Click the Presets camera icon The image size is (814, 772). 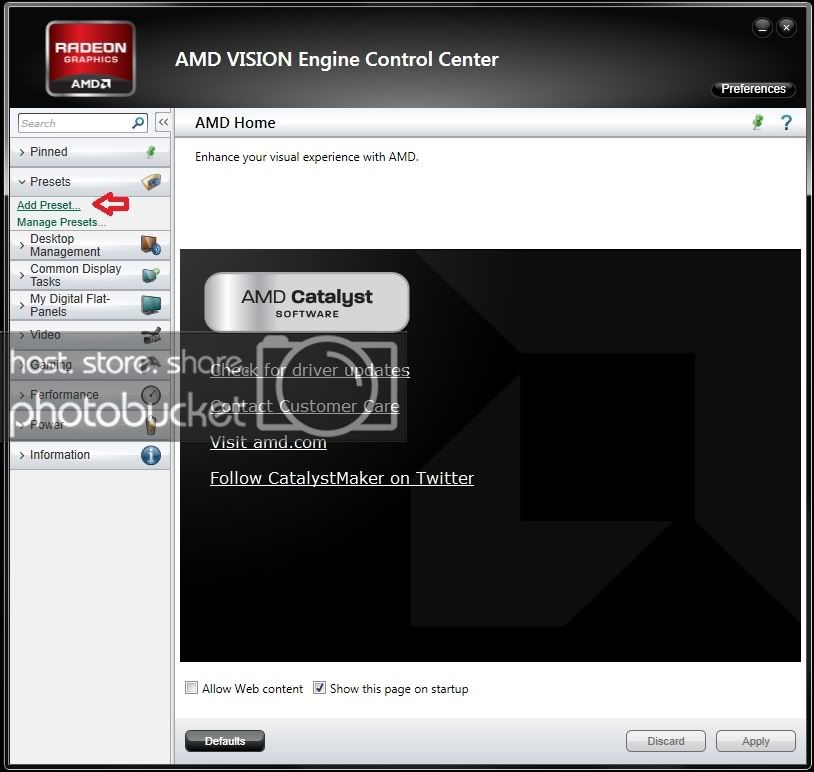coord(152,182)
